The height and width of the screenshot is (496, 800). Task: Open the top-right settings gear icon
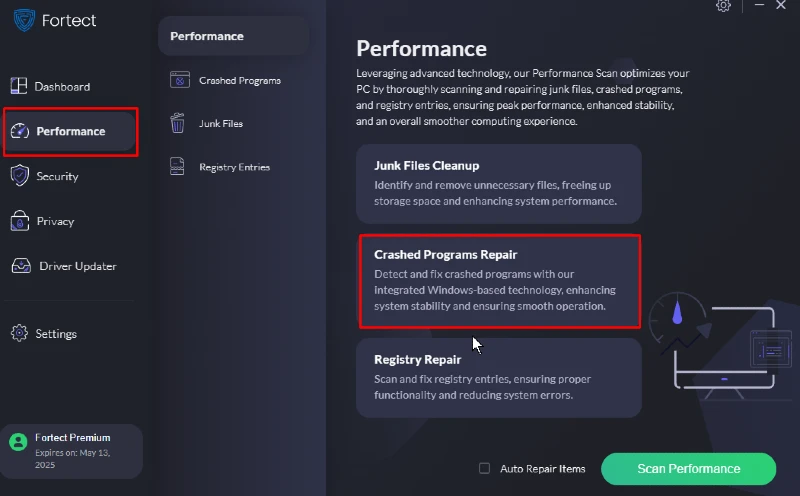coord(723,6)
